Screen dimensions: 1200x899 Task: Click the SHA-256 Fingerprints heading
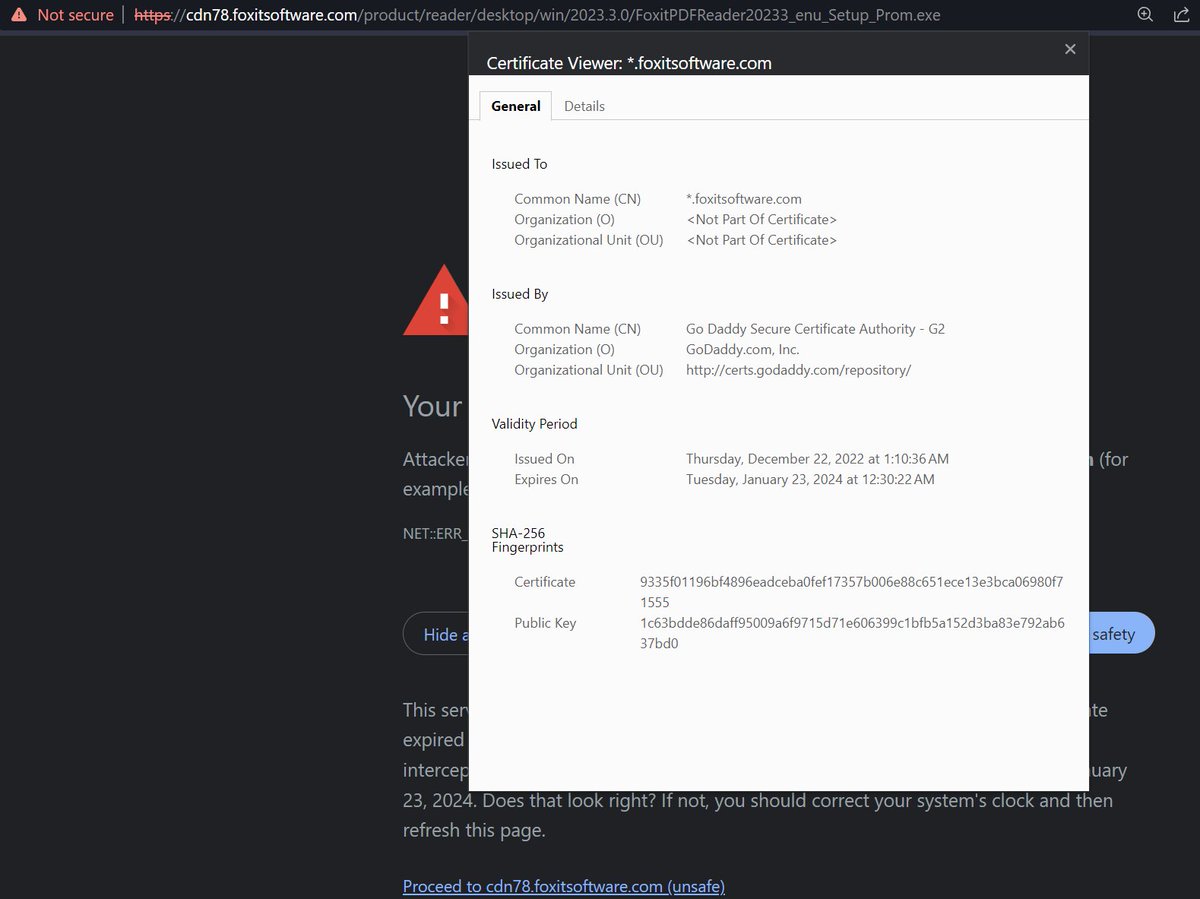click(527, 540)
